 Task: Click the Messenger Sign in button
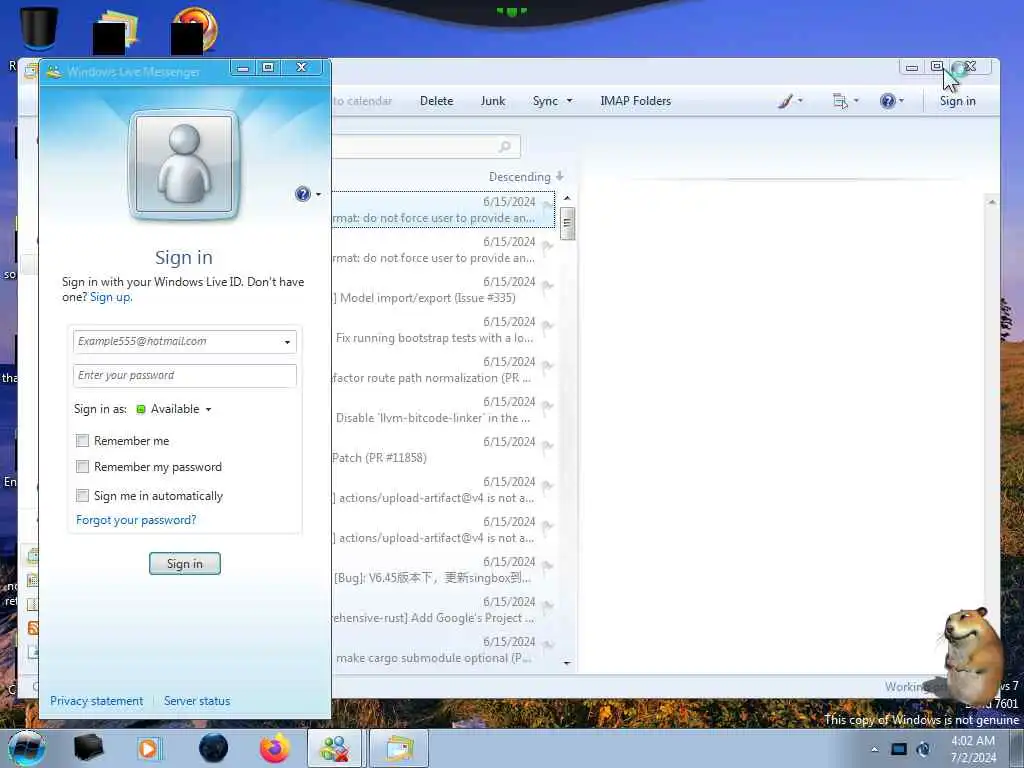185,564
